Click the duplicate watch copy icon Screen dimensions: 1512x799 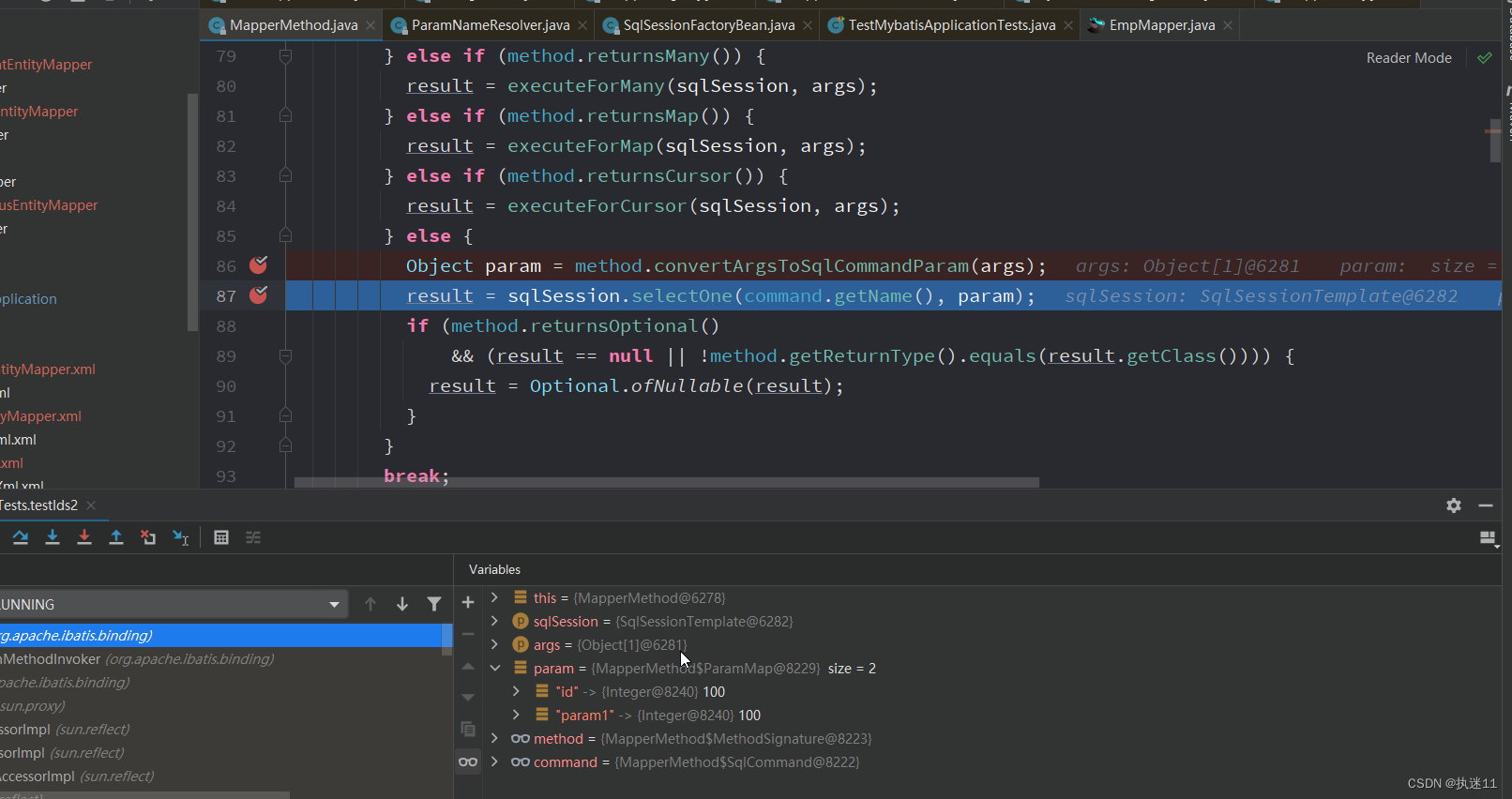[468, 729]
